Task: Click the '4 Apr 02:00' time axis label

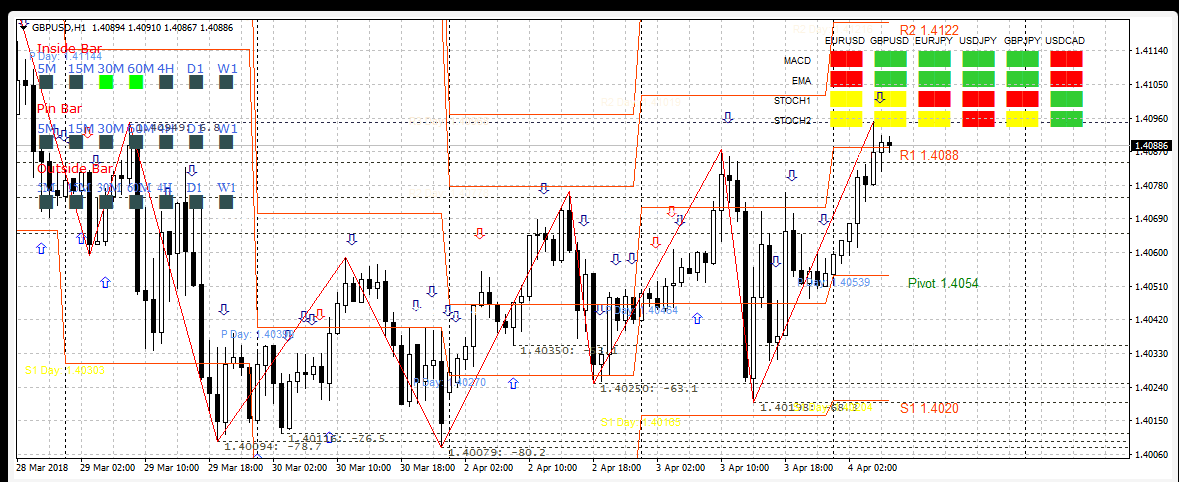Action: tap(872, 467)
